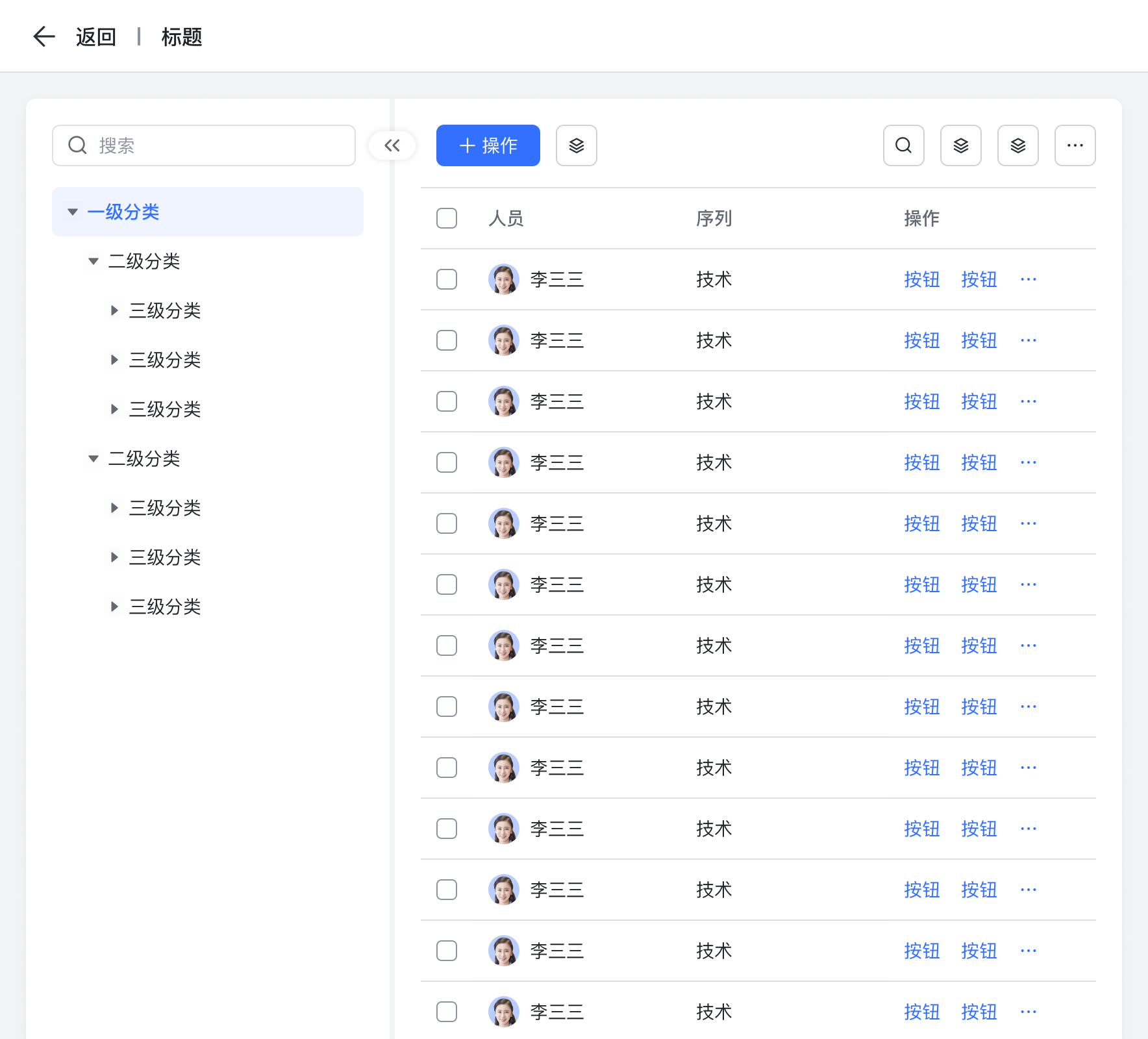The height and width of the screenshot is (1039, 1148).
Task: Expand the first 三级分类 node arrow
Action: (114, 310)
